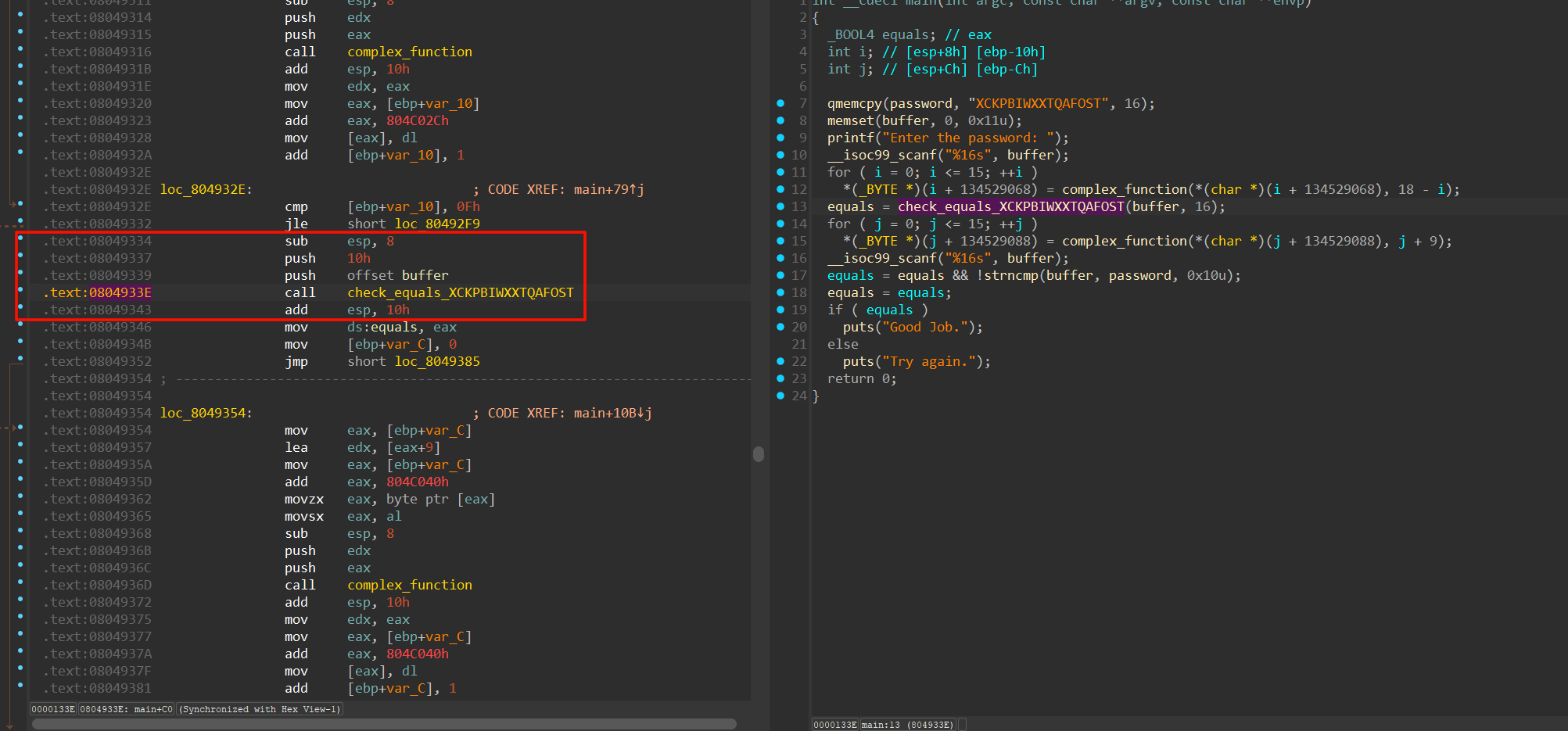Viewport: 1568px width, 731px height.
Task: Click the movsx instruction at 08049365
Action: click(x=304, y=516)
